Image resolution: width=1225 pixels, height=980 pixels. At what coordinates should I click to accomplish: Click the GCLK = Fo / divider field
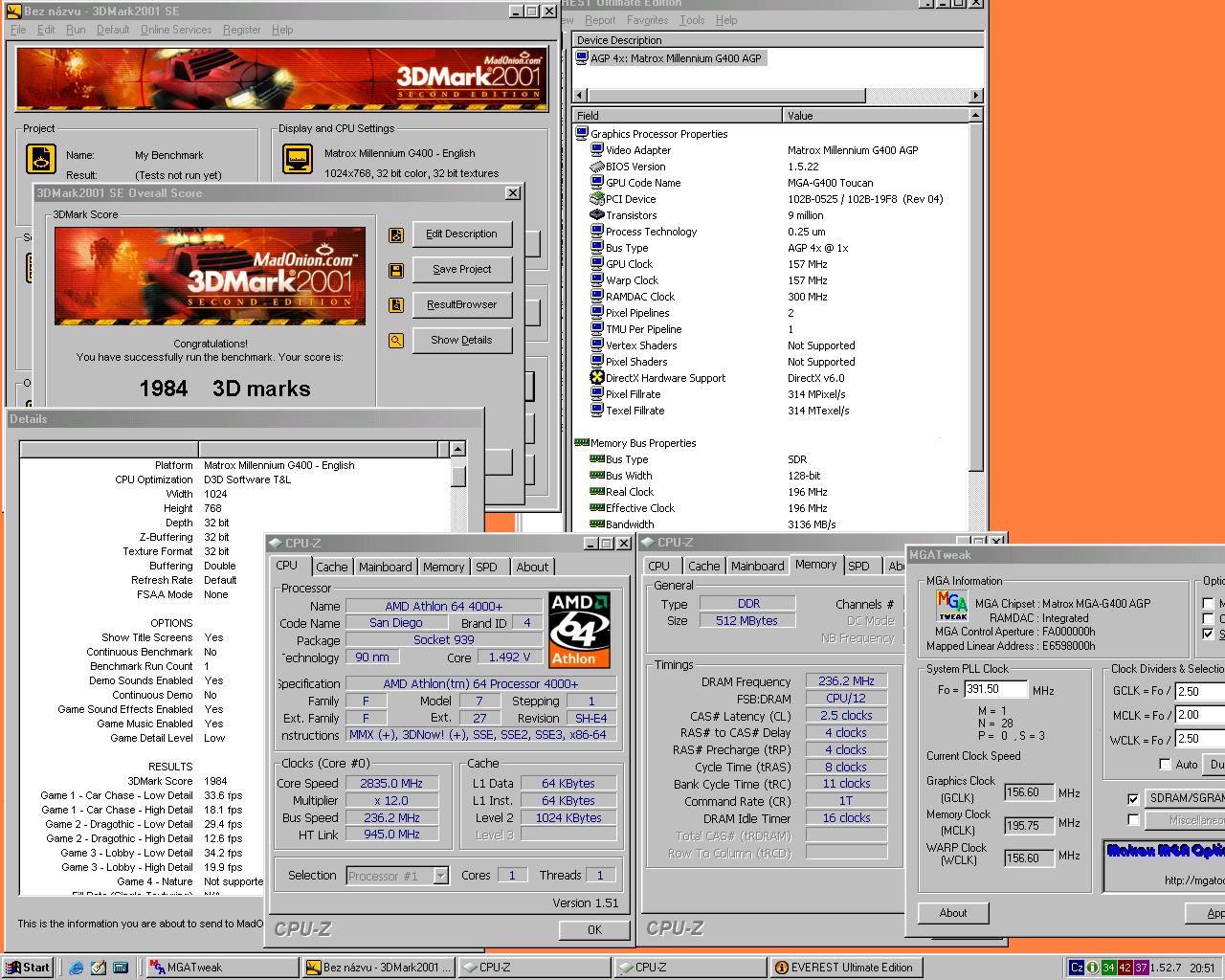click(1200, 690)
